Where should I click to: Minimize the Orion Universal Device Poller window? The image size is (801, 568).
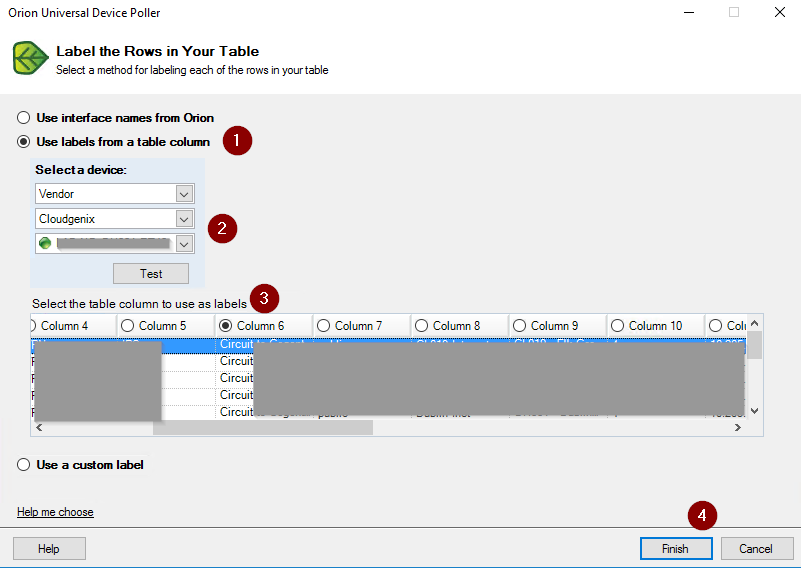689,12
